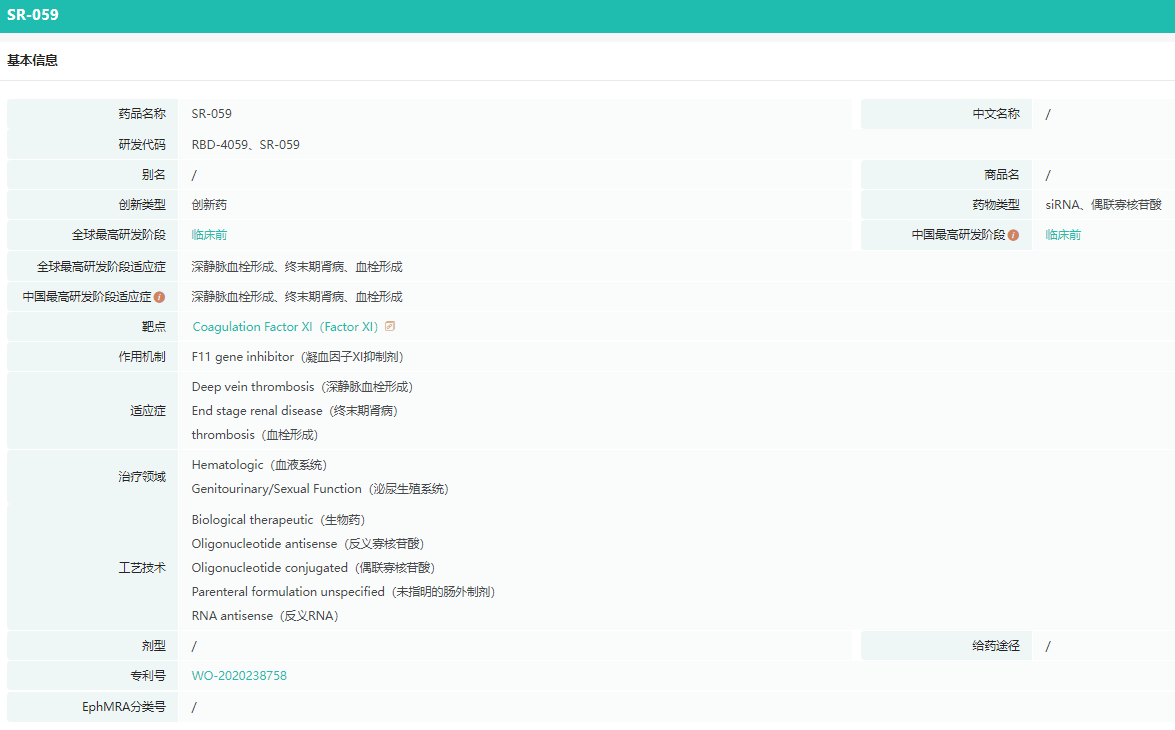The height and width of the screenshot is (730, 1175).
Task: Click the R&D code value RBD-4059、SR-059
Action: [245, 145]
